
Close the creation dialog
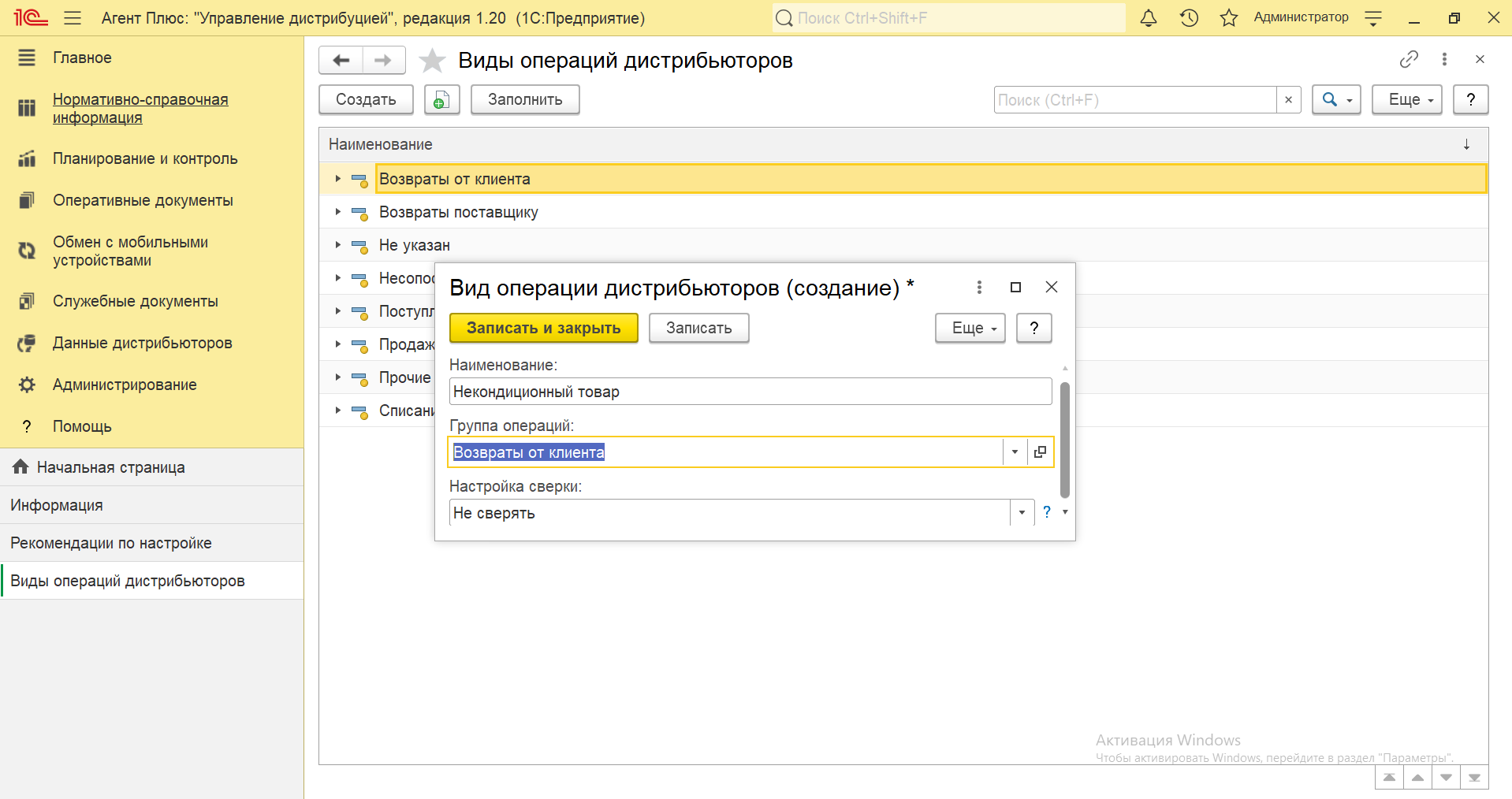point(1052,288)
